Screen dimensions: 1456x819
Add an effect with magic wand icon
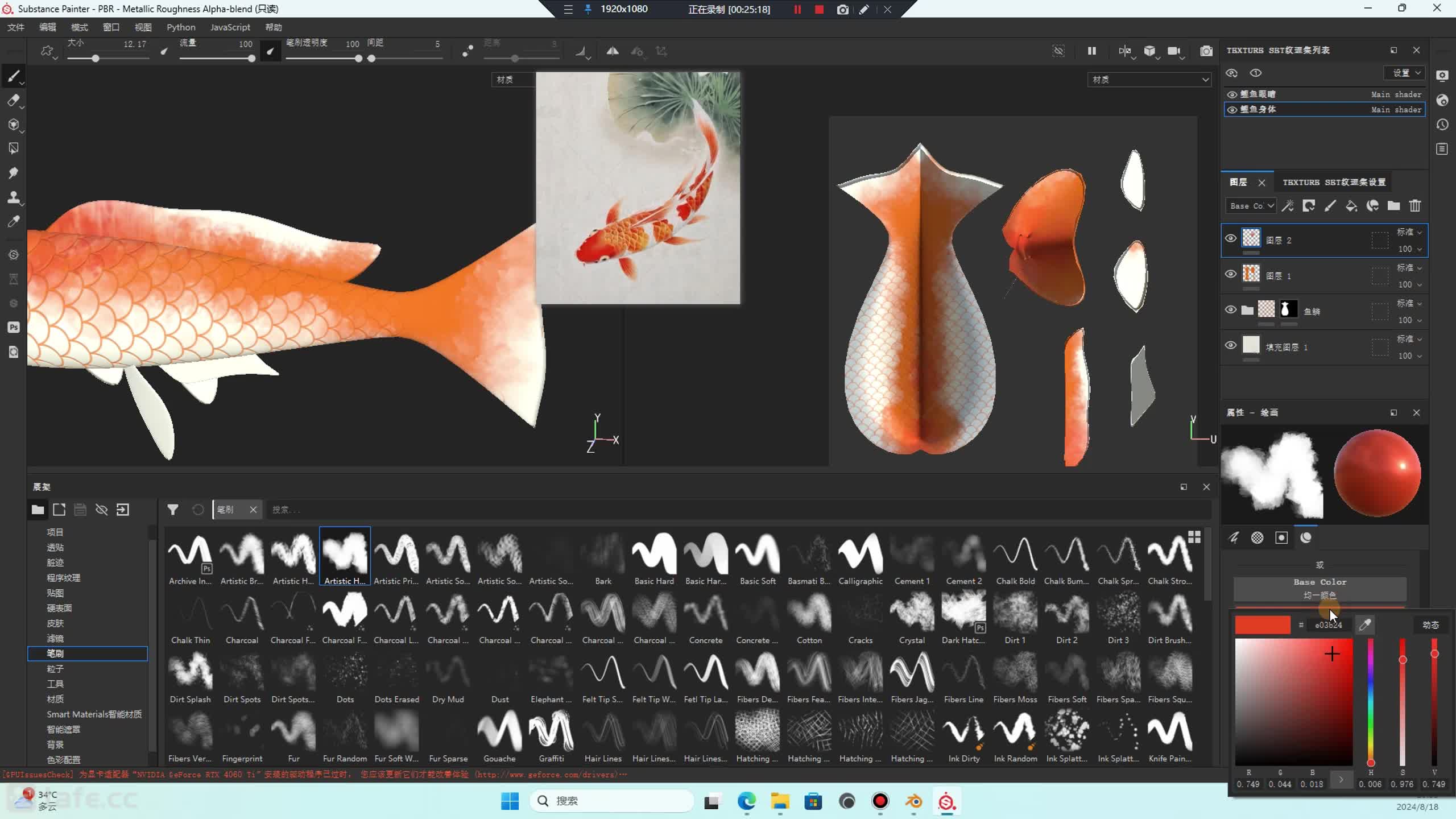(x=1288, y=206)
